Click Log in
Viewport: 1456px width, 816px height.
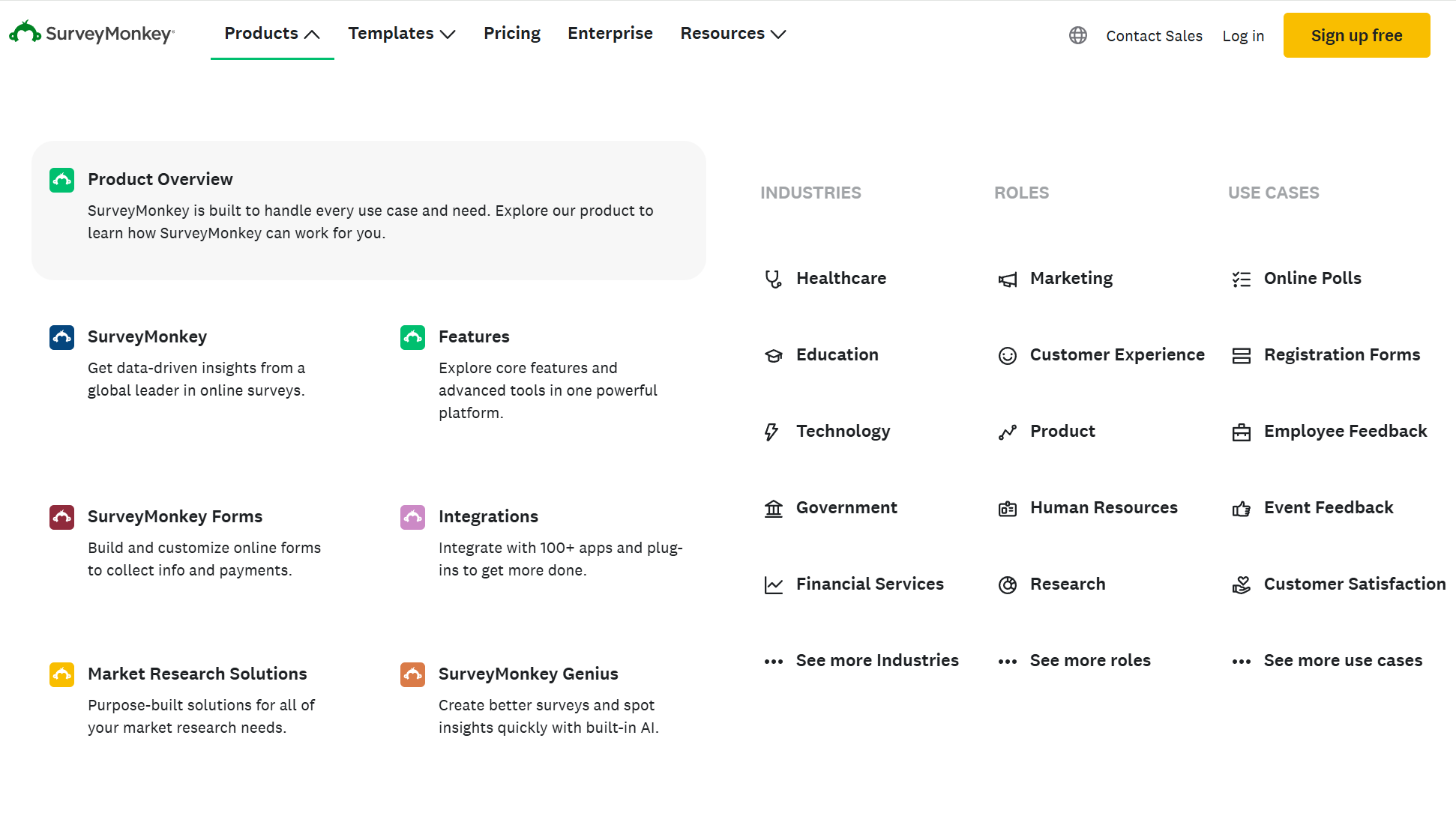pos(1243,36)
